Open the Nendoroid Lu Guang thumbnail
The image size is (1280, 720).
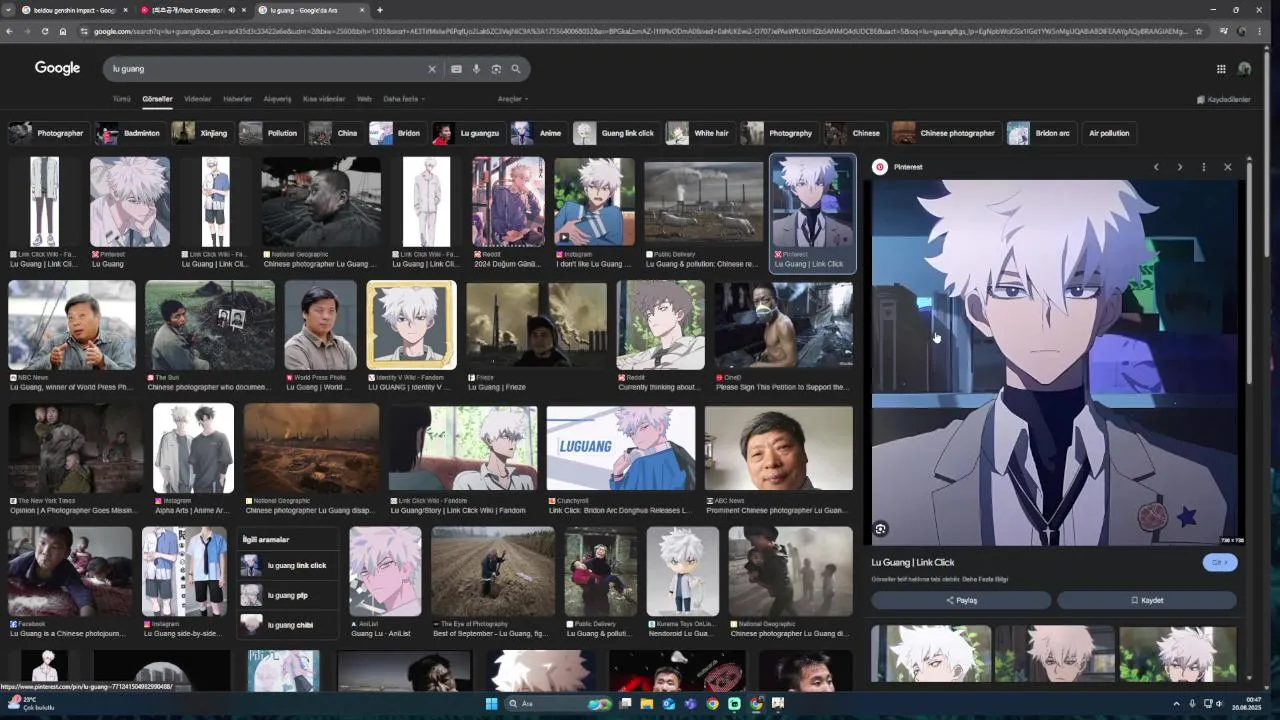682,572
